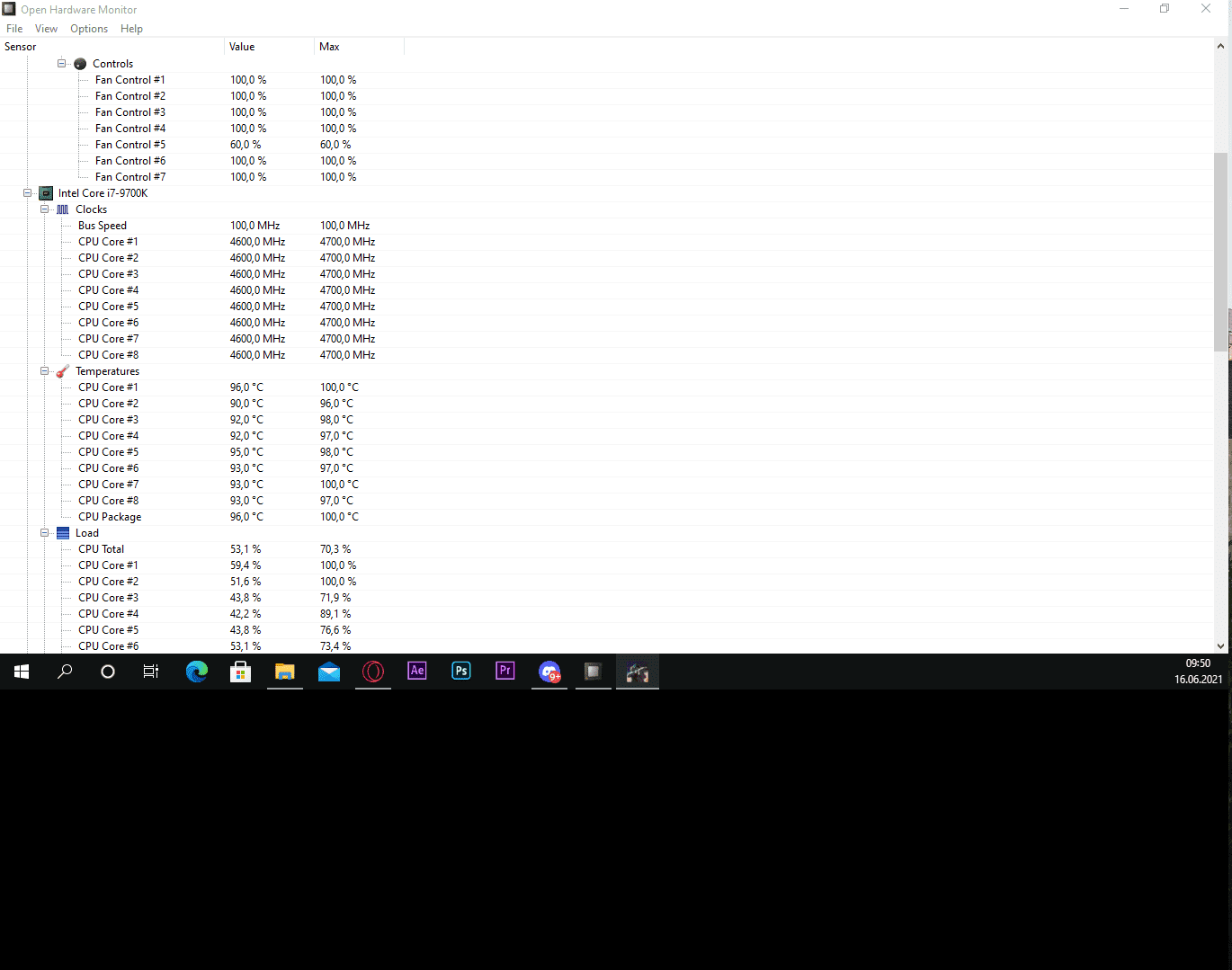
Task: Collapse the Clocks group
Action: tap(45, 209)
